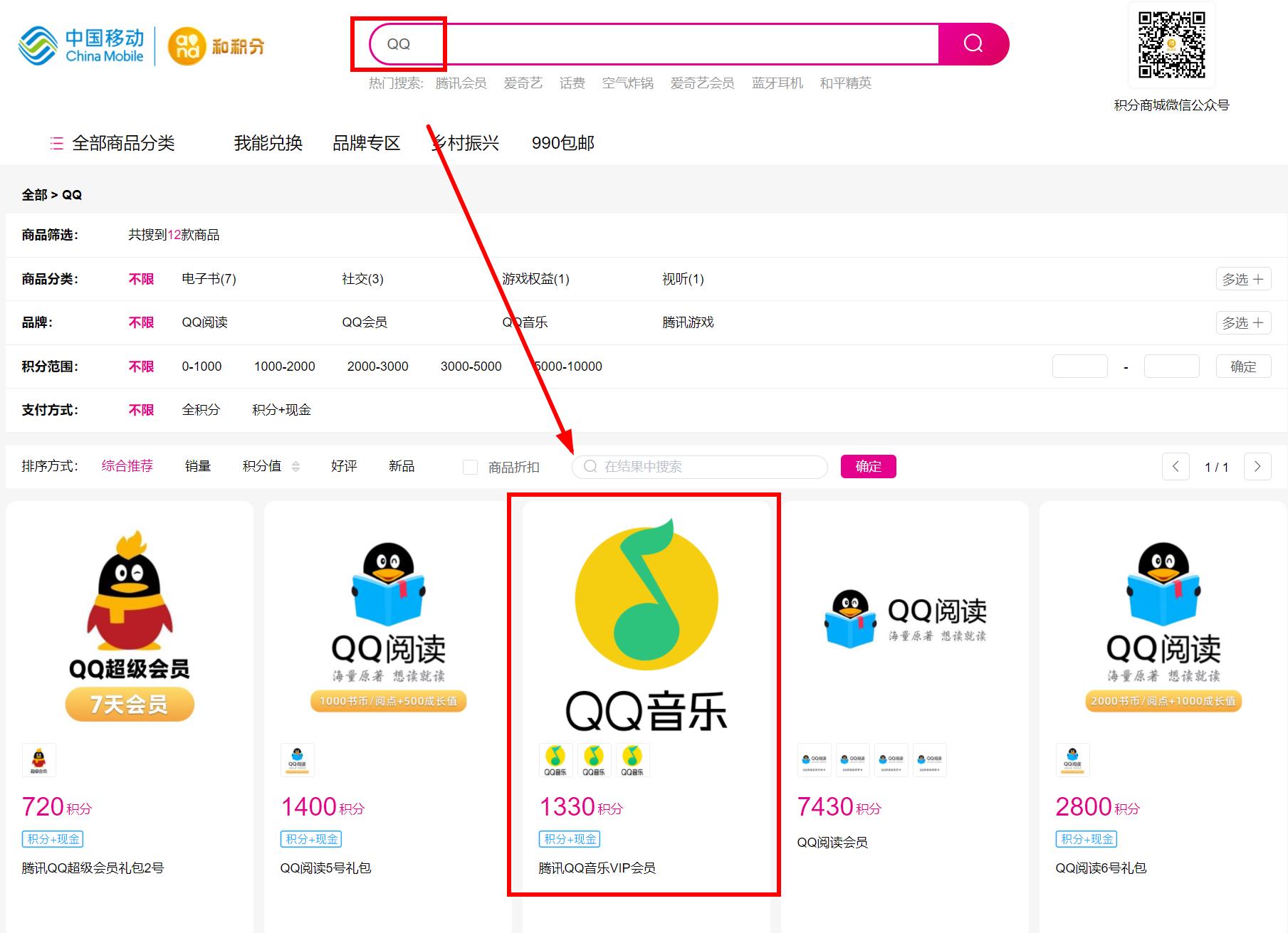Screen dimensions: 1288x933
Task: Select small thumbnail under QQ阅读5号礼包 card
Action: [298, 760]
